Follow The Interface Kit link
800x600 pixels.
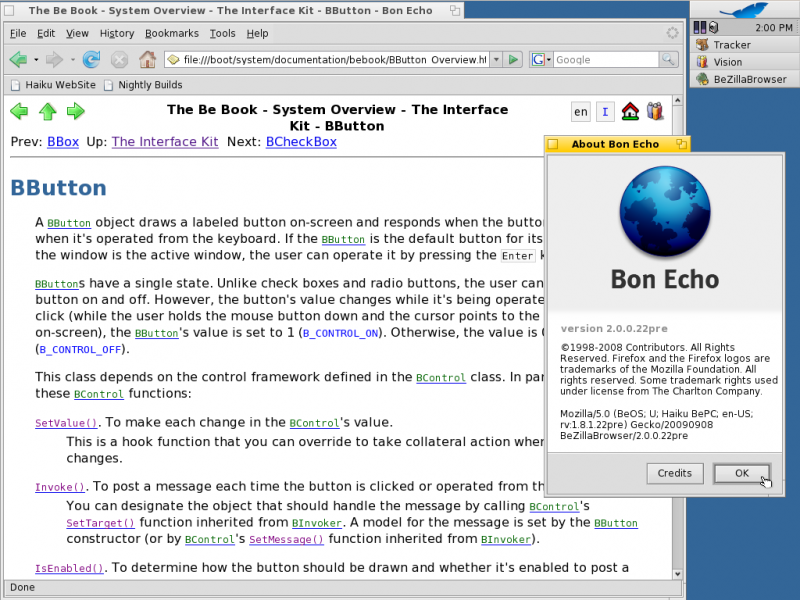tap(165, 142)
